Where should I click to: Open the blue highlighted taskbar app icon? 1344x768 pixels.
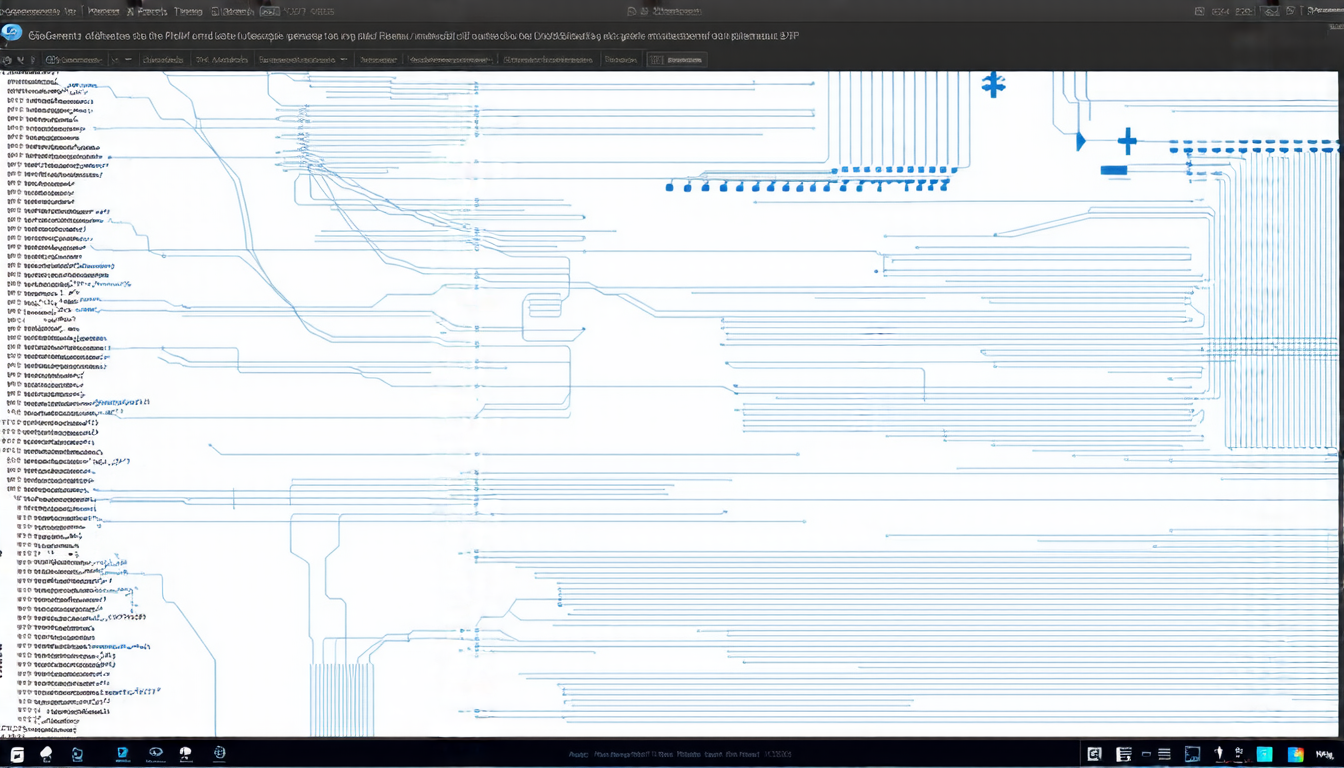(x=123, y=753)
